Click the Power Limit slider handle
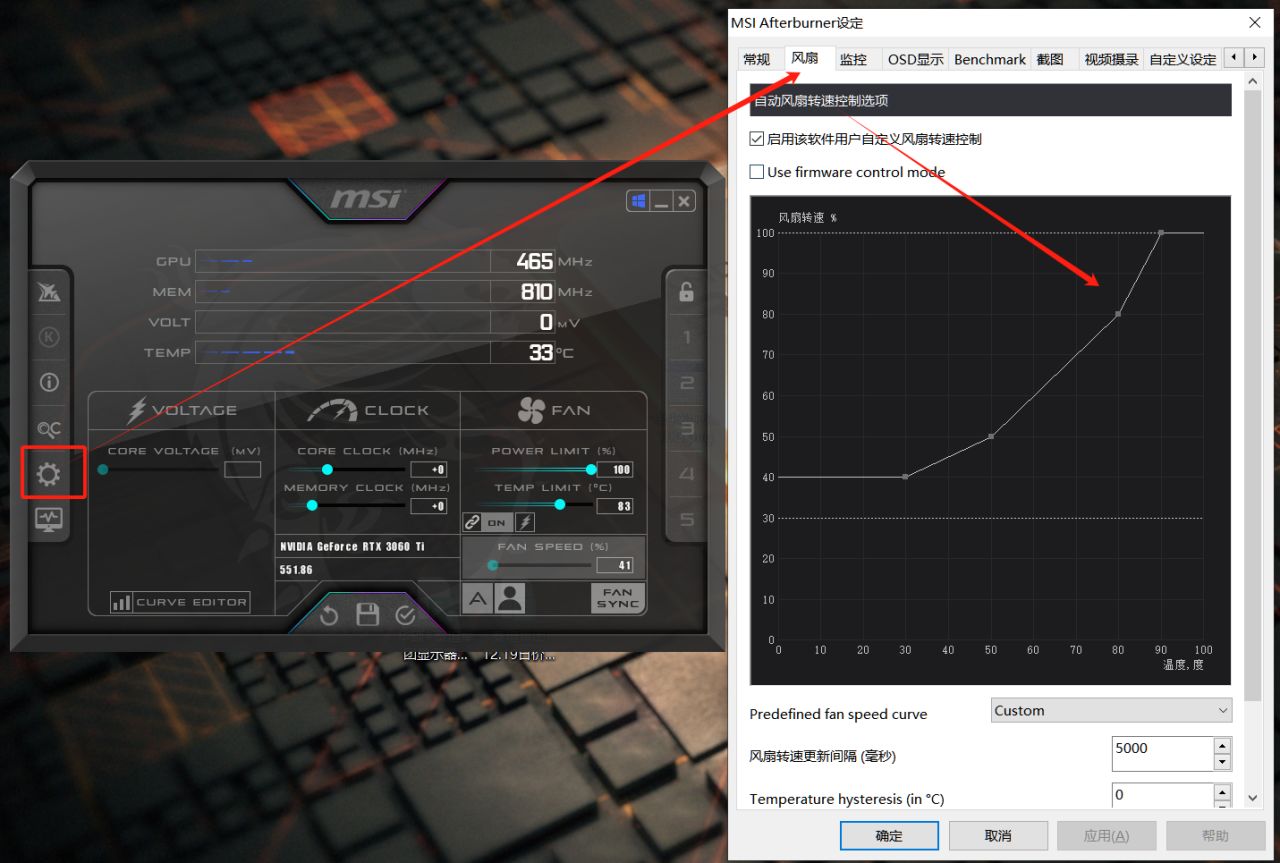Viewport: 1280px width, 863px height. (x=591, y=469)
